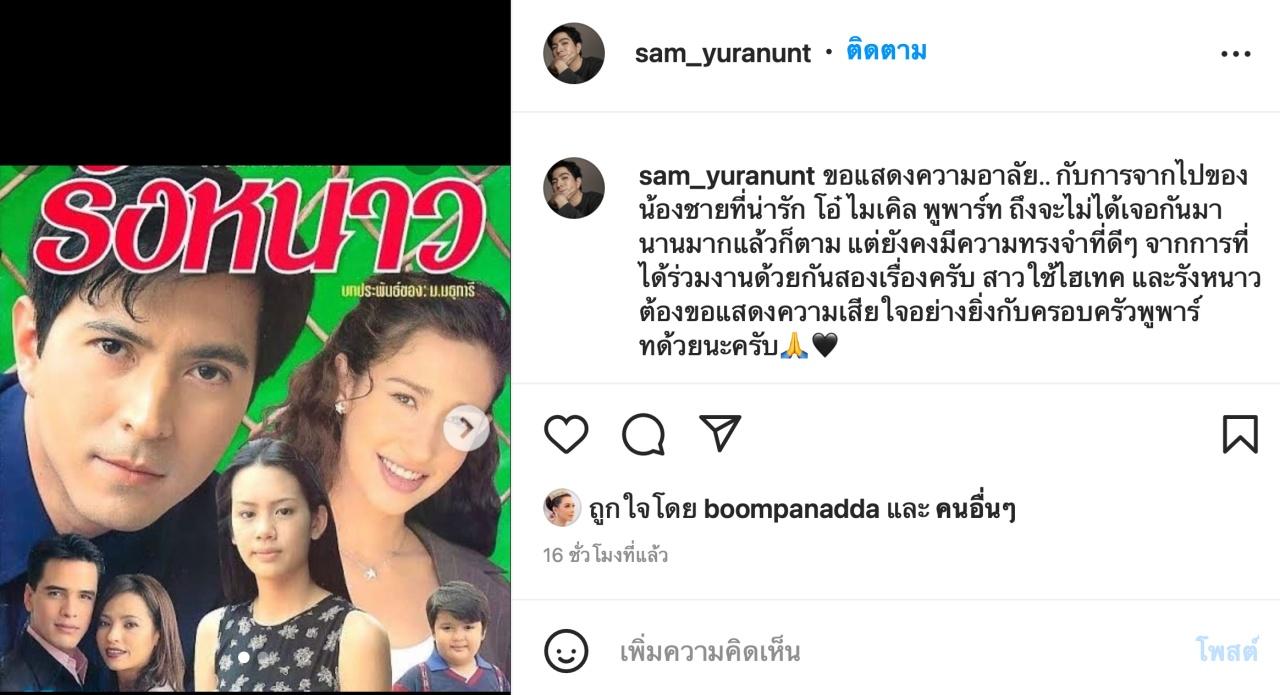Like the post with heart icon
This screenshot has width=1280, height=695.
point(566,434)
